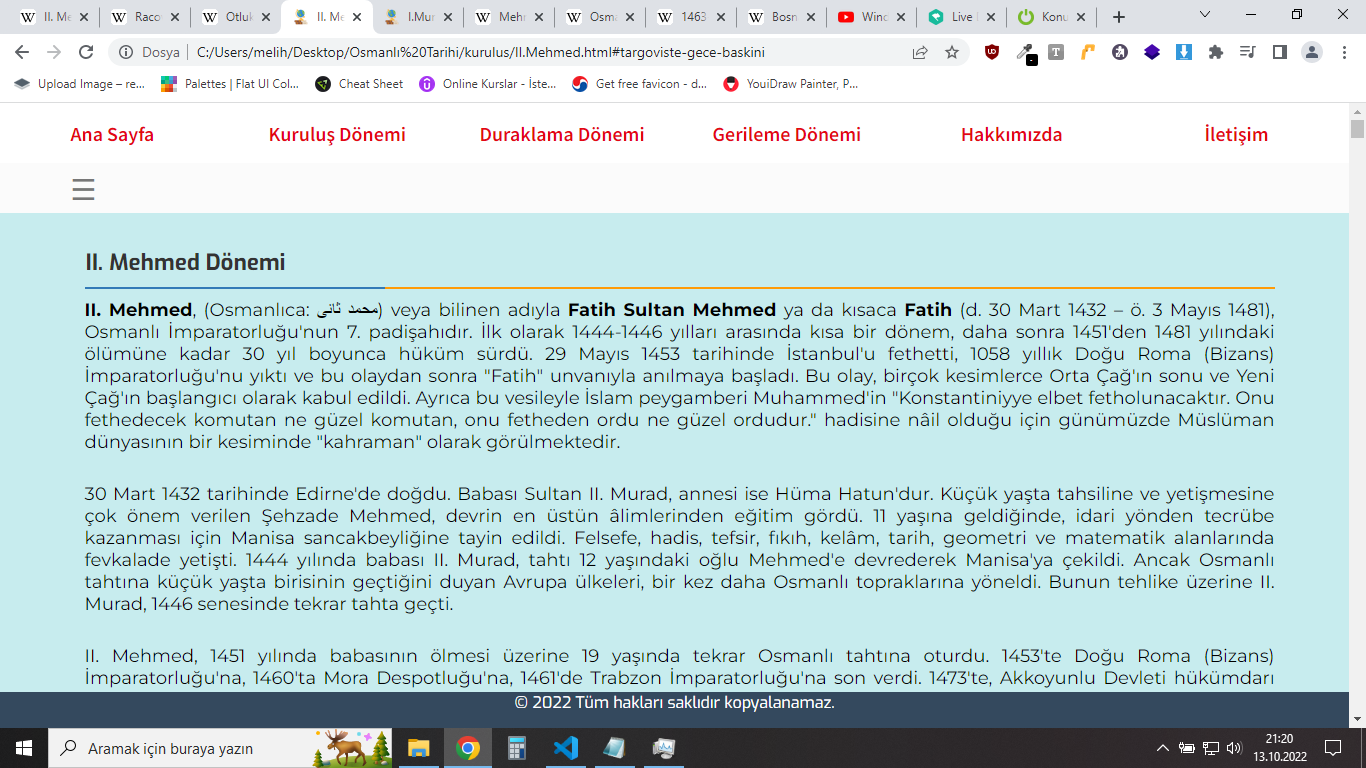Open Upload Image bookmark
This screenshot has height=768, width=1366.
(x=80, y=84)
